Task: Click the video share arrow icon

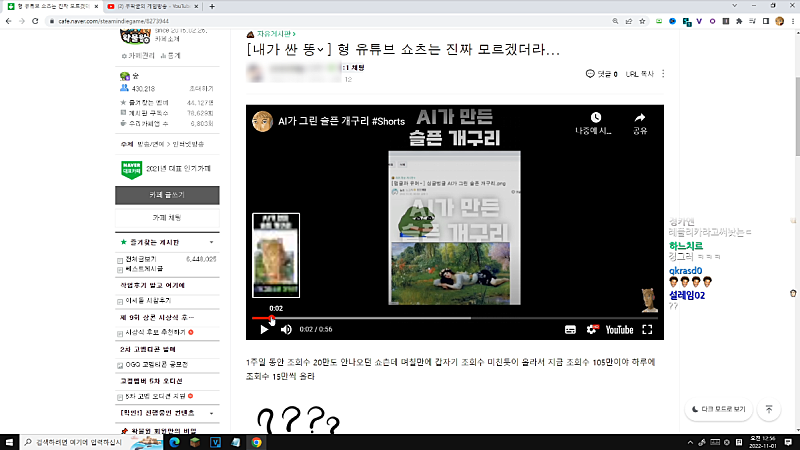Action: (640, 118)
